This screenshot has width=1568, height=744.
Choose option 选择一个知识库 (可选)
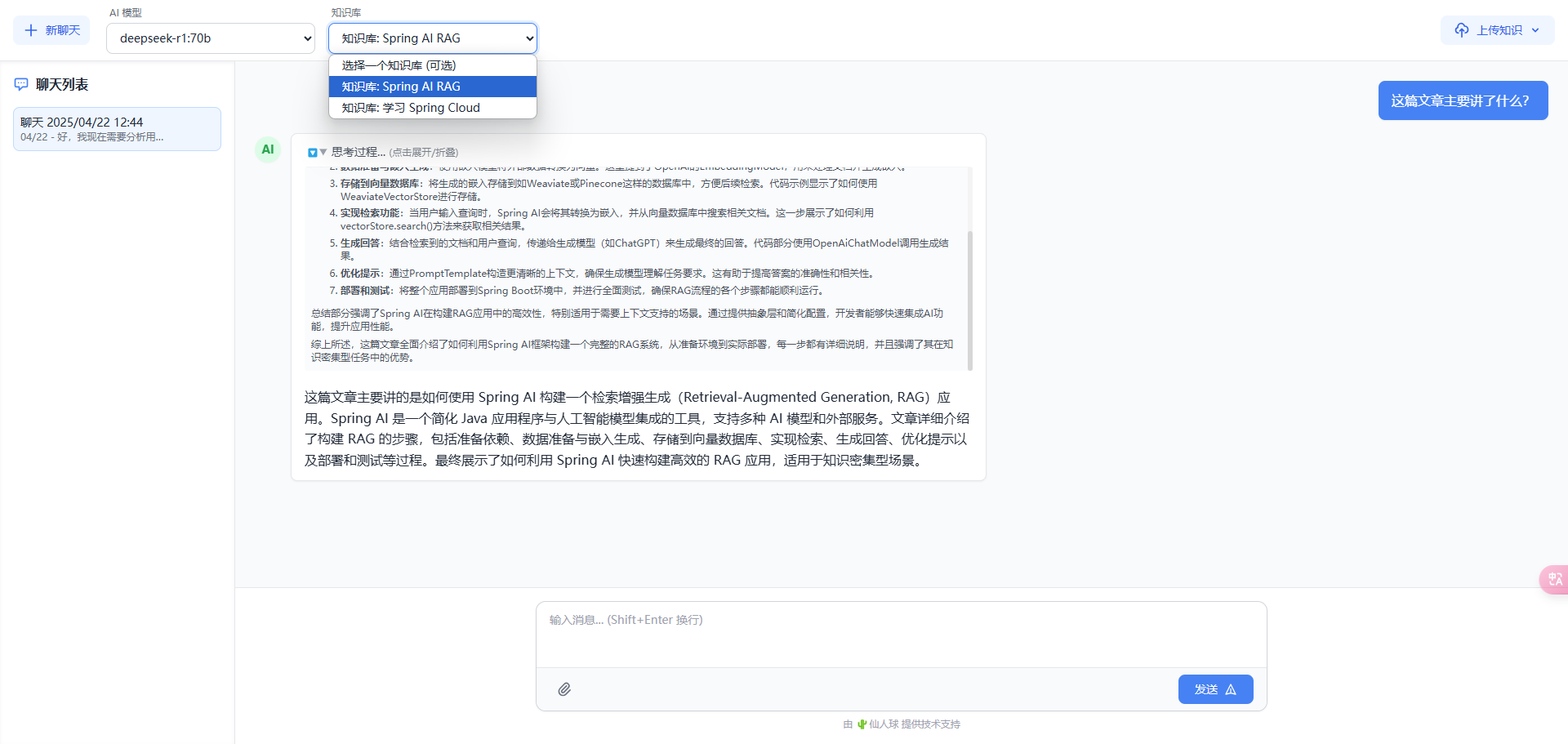pyautogui.click(x=433, y=65)
